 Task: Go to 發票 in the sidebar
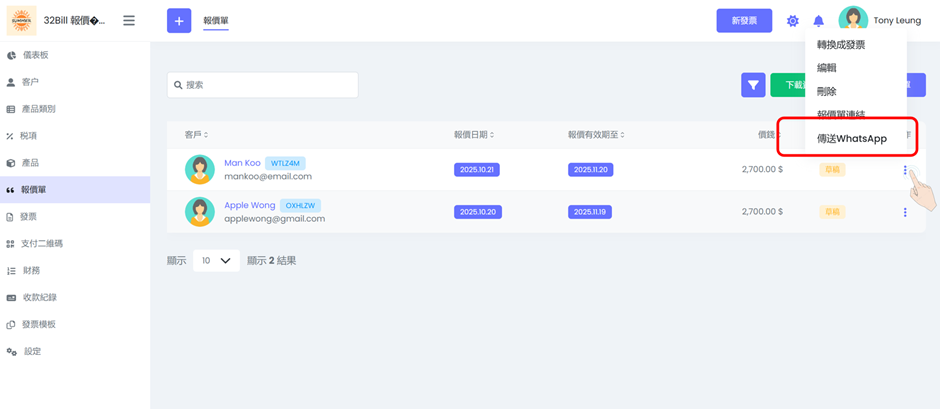pos(29,216)
